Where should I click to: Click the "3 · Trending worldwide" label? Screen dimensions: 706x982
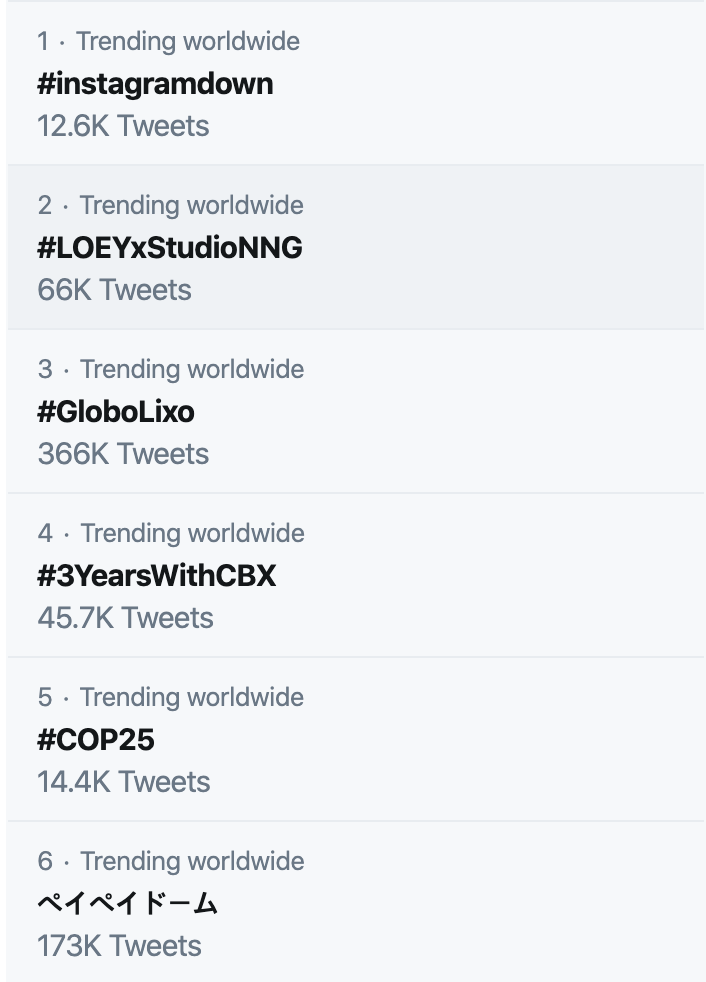[171, 370]
